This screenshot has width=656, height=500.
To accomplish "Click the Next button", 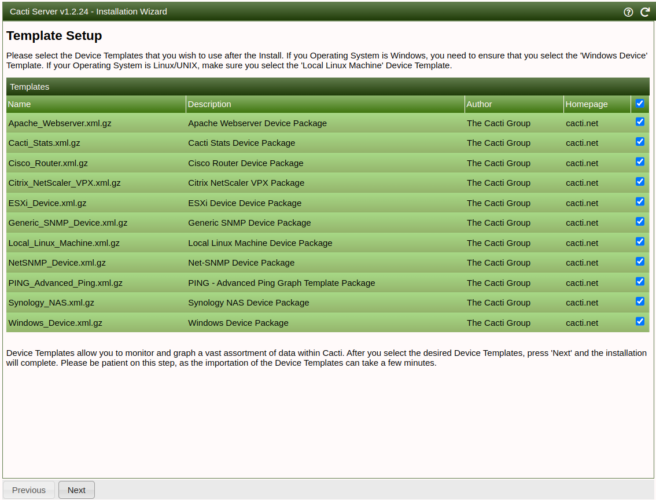I will pyautogui.click(x=76, y=490).
